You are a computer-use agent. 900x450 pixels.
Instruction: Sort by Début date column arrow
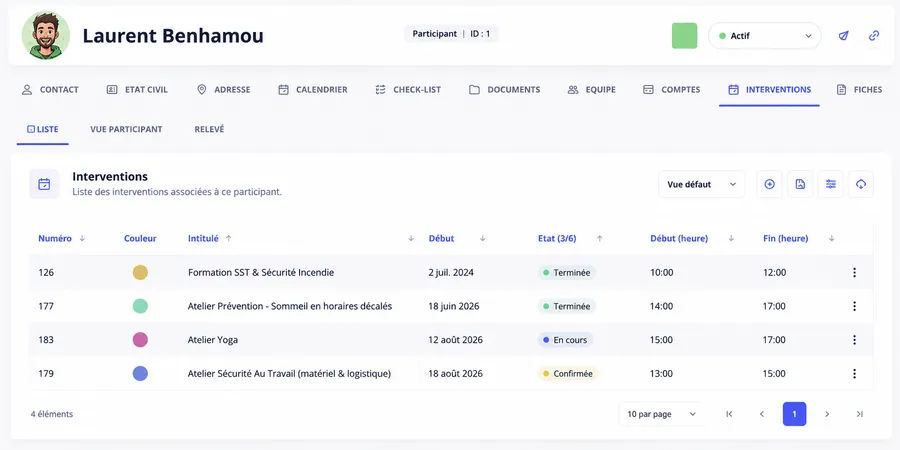coord(483,238)
